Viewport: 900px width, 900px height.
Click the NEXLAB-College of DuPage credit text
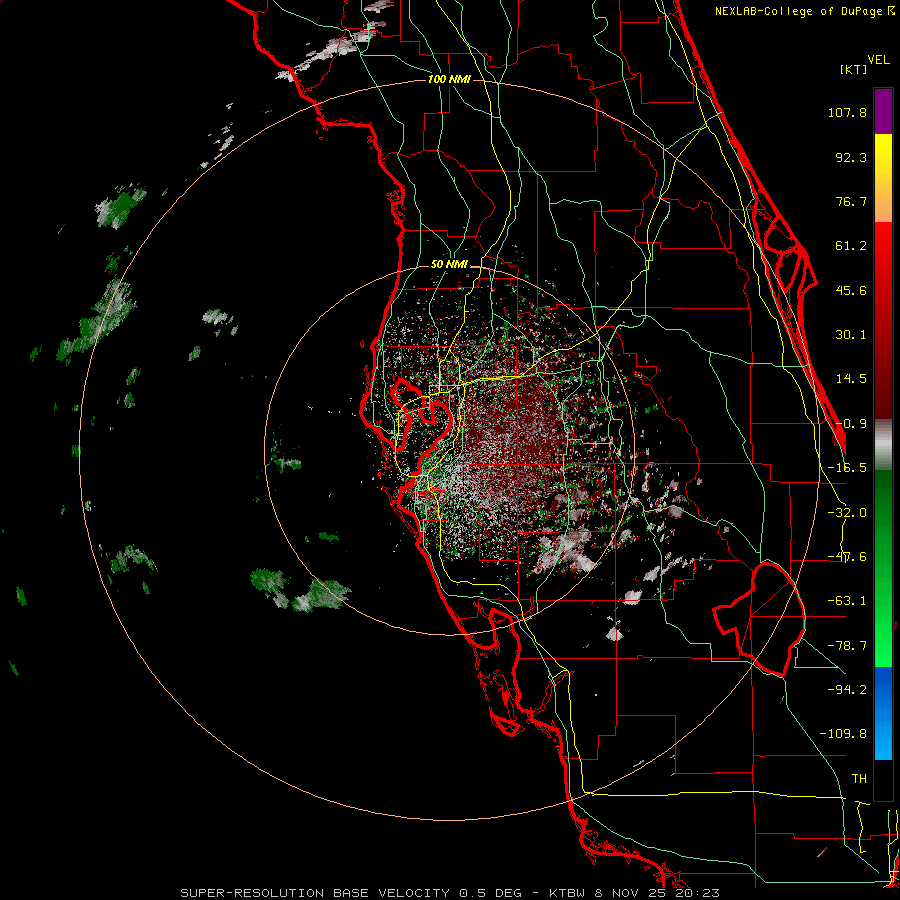click(804, 11)
